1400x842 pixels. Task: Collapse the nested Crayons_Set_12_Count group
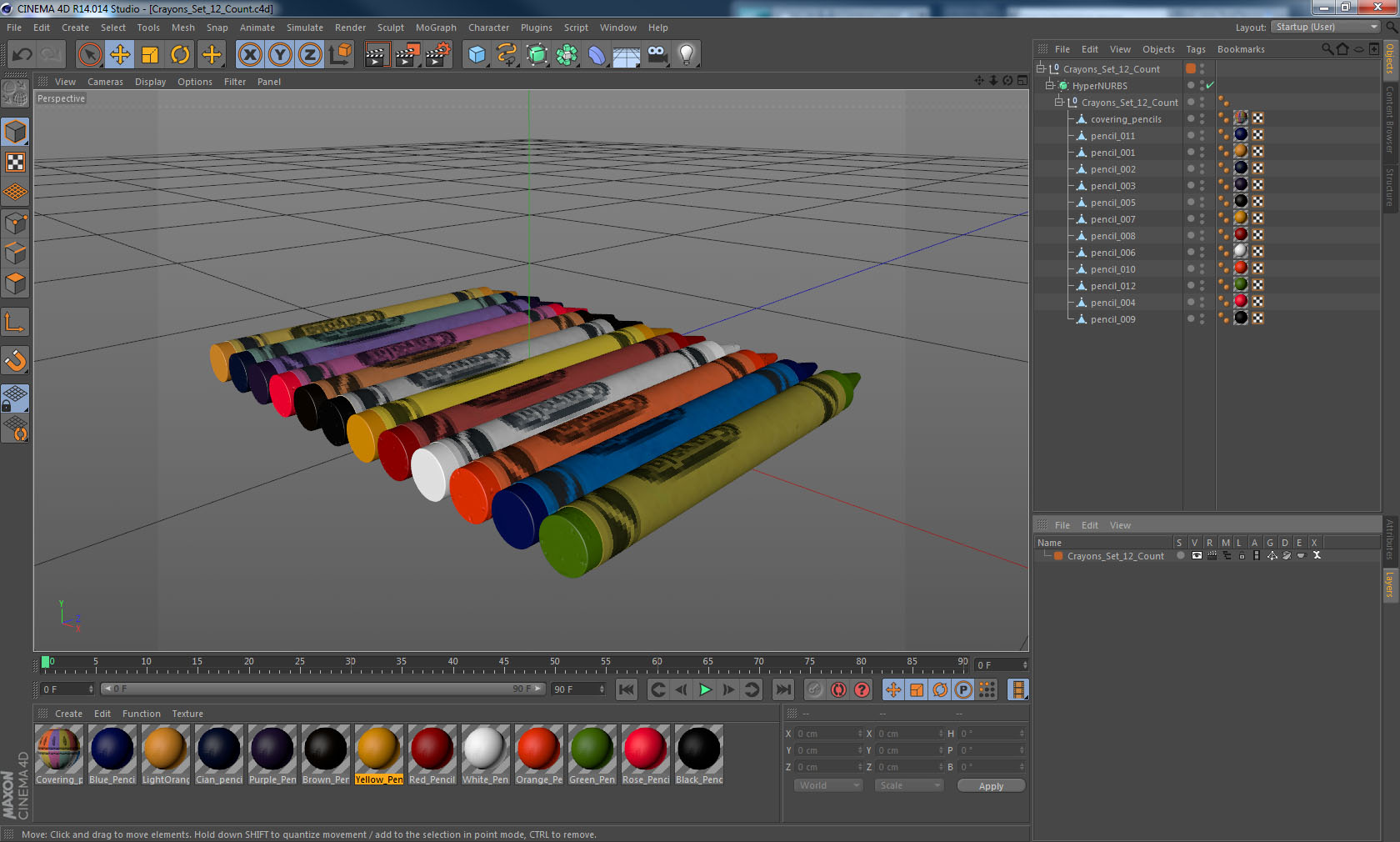[1059, 102]
